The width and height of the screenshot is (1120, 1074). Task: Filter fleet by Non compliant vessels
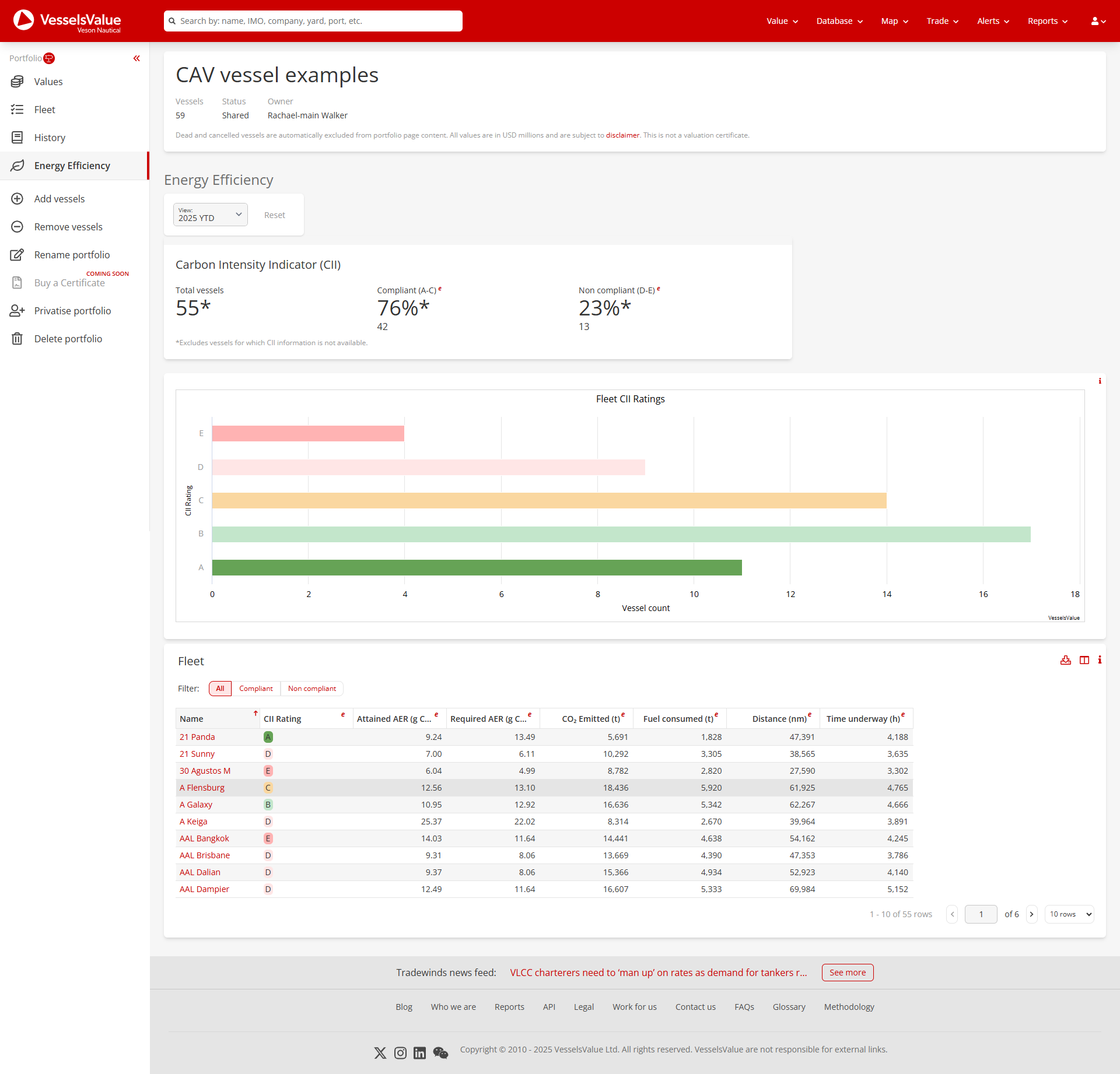point(312,688)
